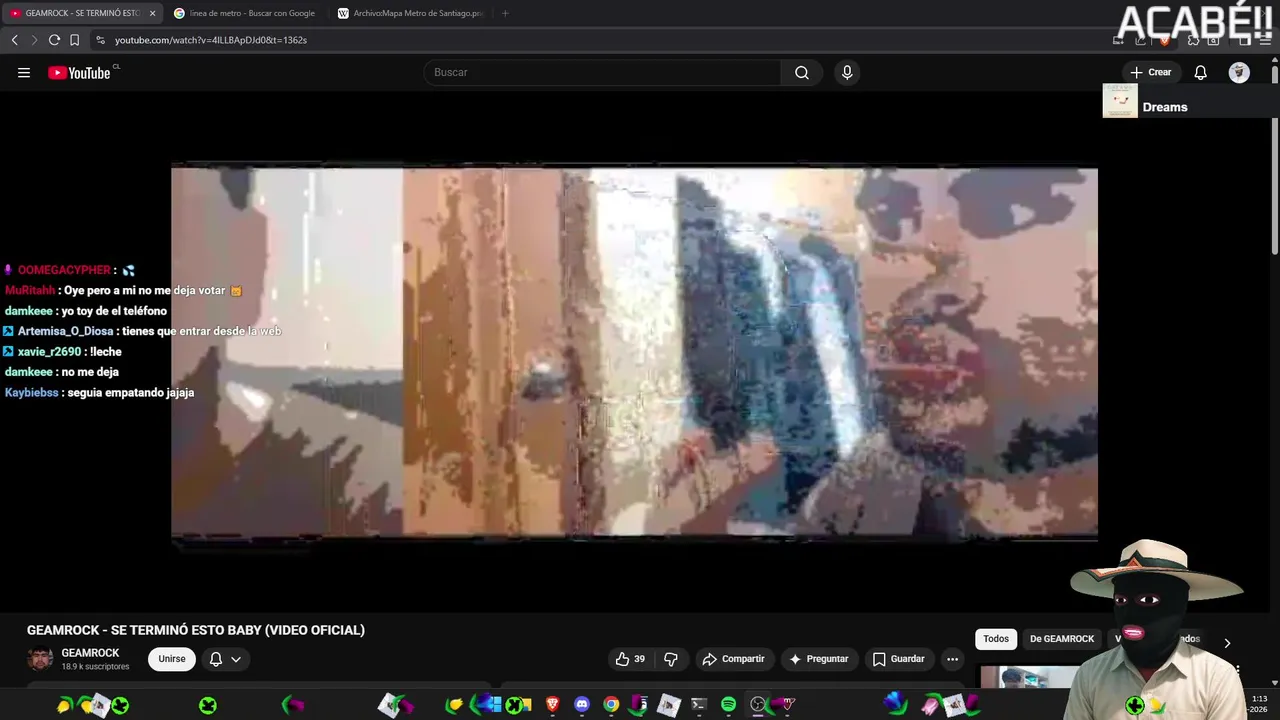
Task: Open Brave browser from the taskbar
Action: coord(552,705)
